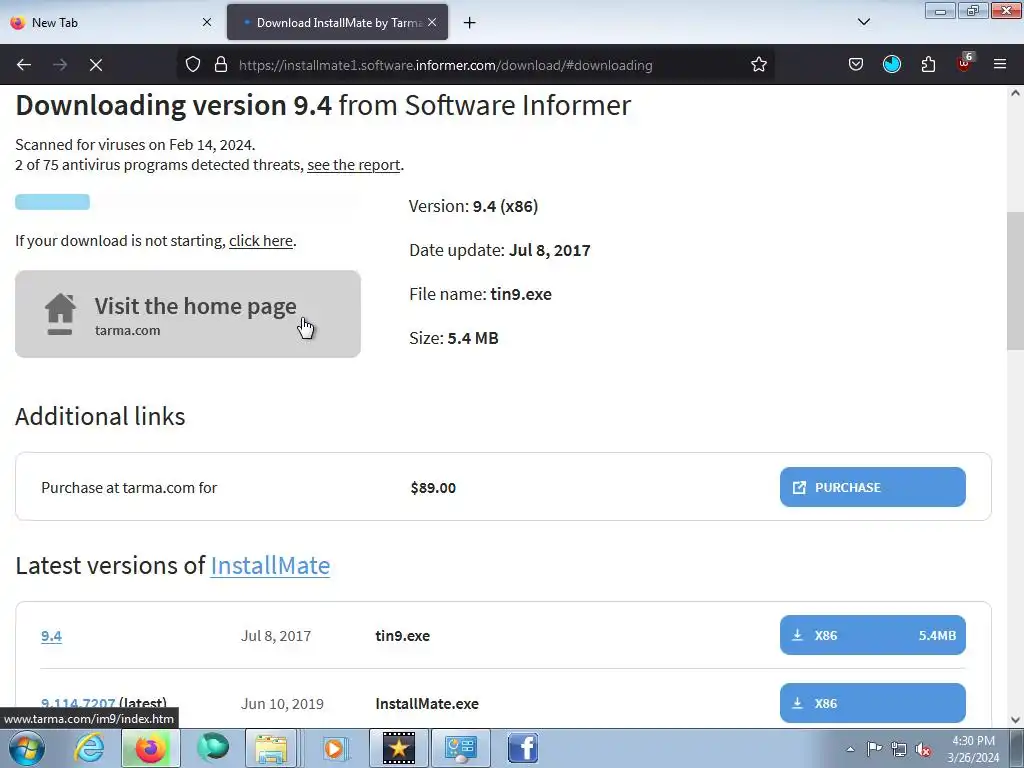Click the network tray icon
This screenshot has width=1024, height=768.
[x=899, y=749]
